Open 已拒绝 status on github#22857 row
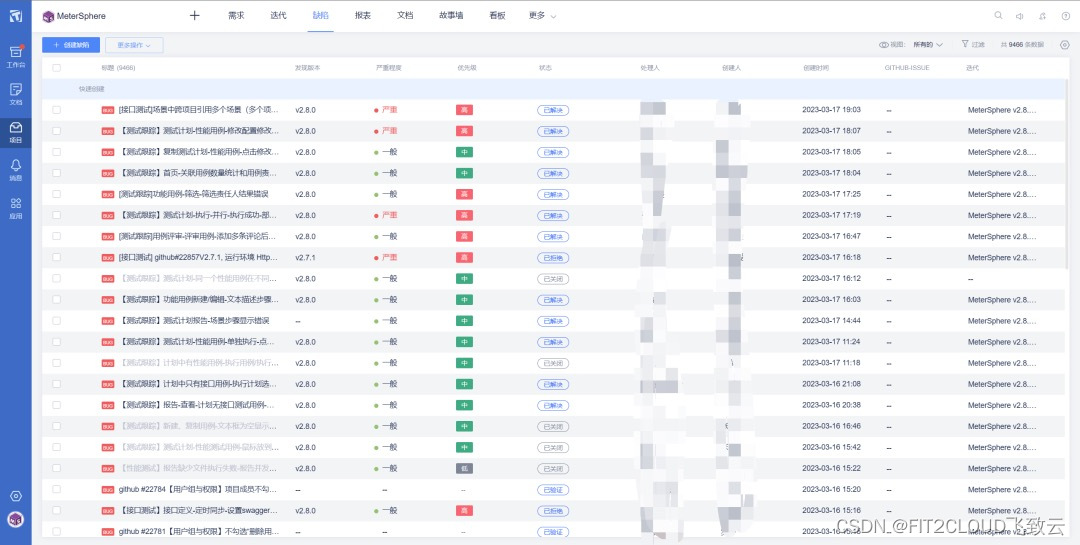Screen dimensions: 1080x545 [553, 258]
